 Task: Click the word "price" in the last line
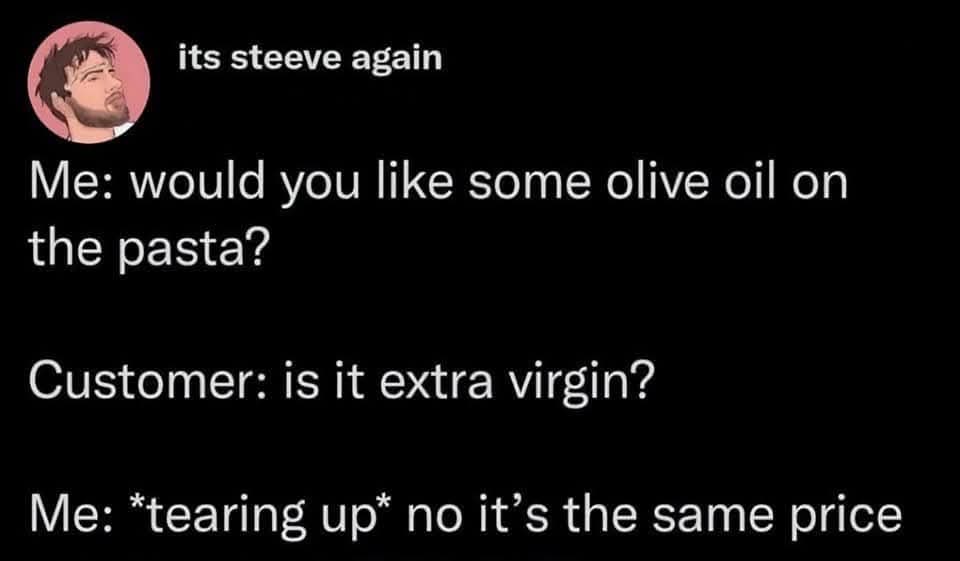pyautogui.click(x=849, y=516)
